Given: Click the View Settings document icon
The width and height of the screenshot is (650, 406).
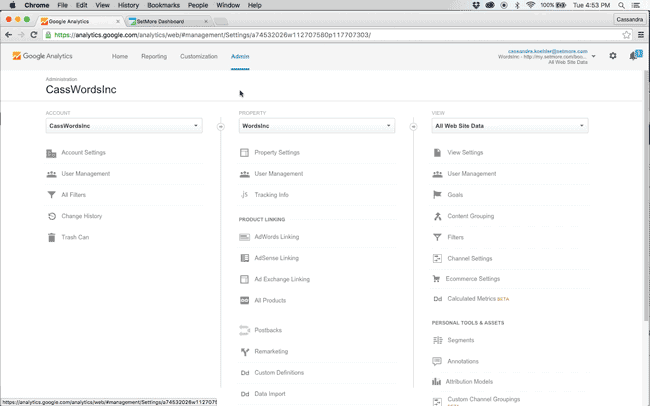Looking at the screenshot, I should coord(437,153).
